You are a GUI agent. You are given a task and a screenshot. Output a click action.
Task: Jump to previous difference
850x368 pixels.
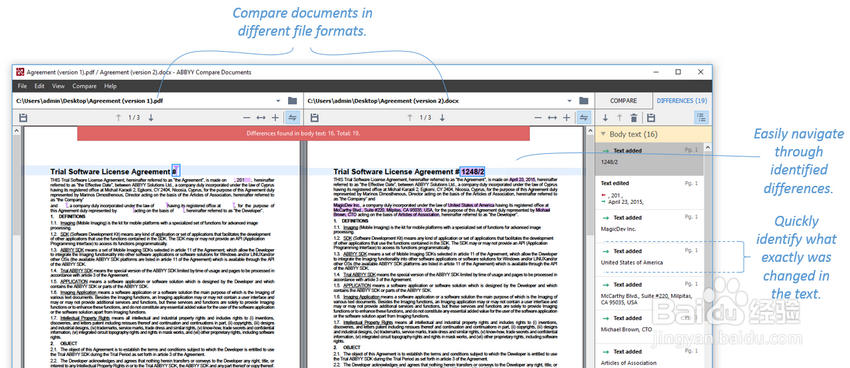coord(619,118)
